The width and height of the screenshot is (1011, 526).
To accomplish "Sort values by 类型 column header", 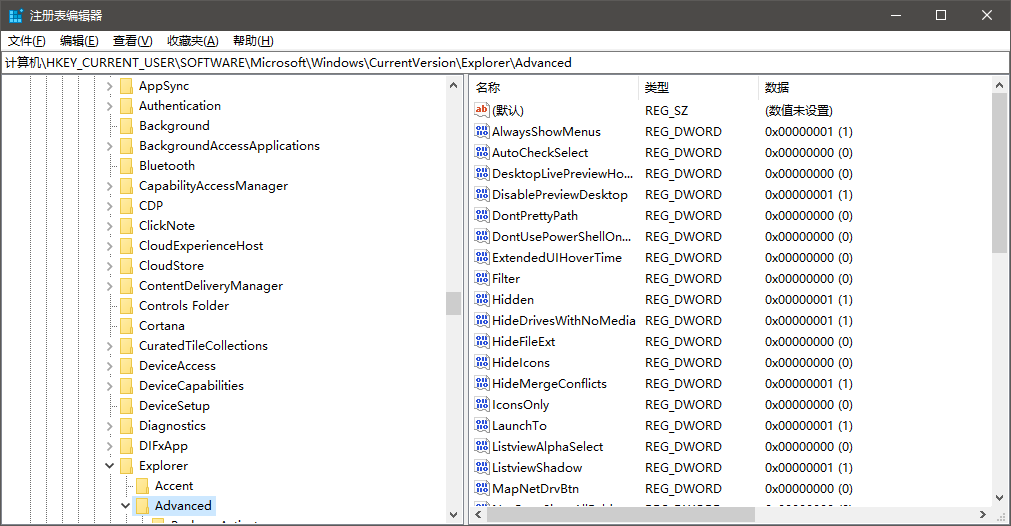I will point(699,88).
